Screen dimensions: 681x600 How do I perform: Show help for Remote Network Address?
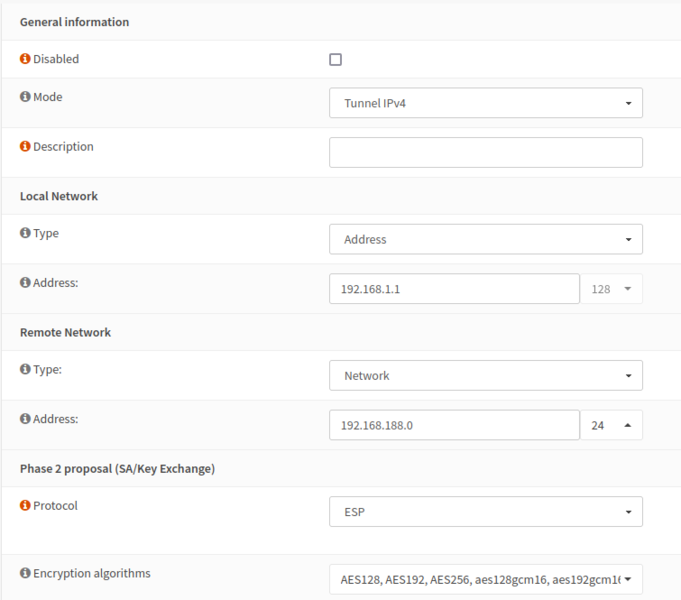[25, 419]
